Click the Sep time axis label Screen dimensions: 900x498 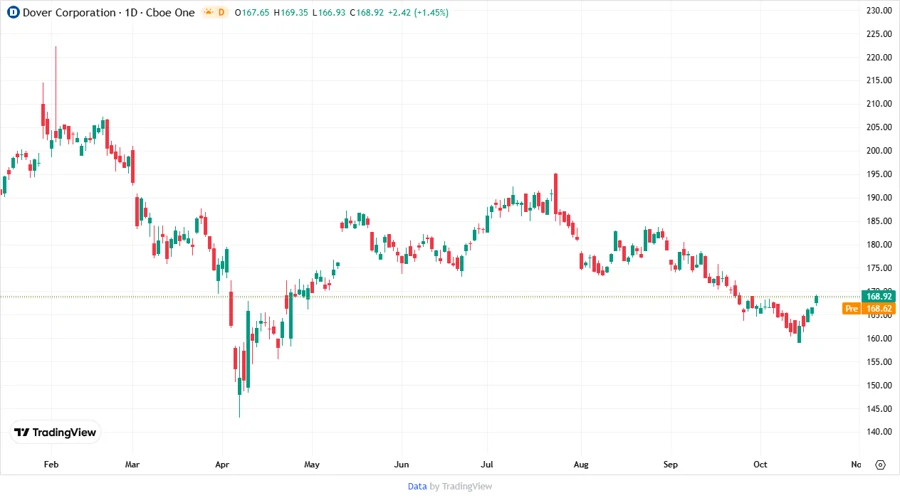[x=670, y=465]
